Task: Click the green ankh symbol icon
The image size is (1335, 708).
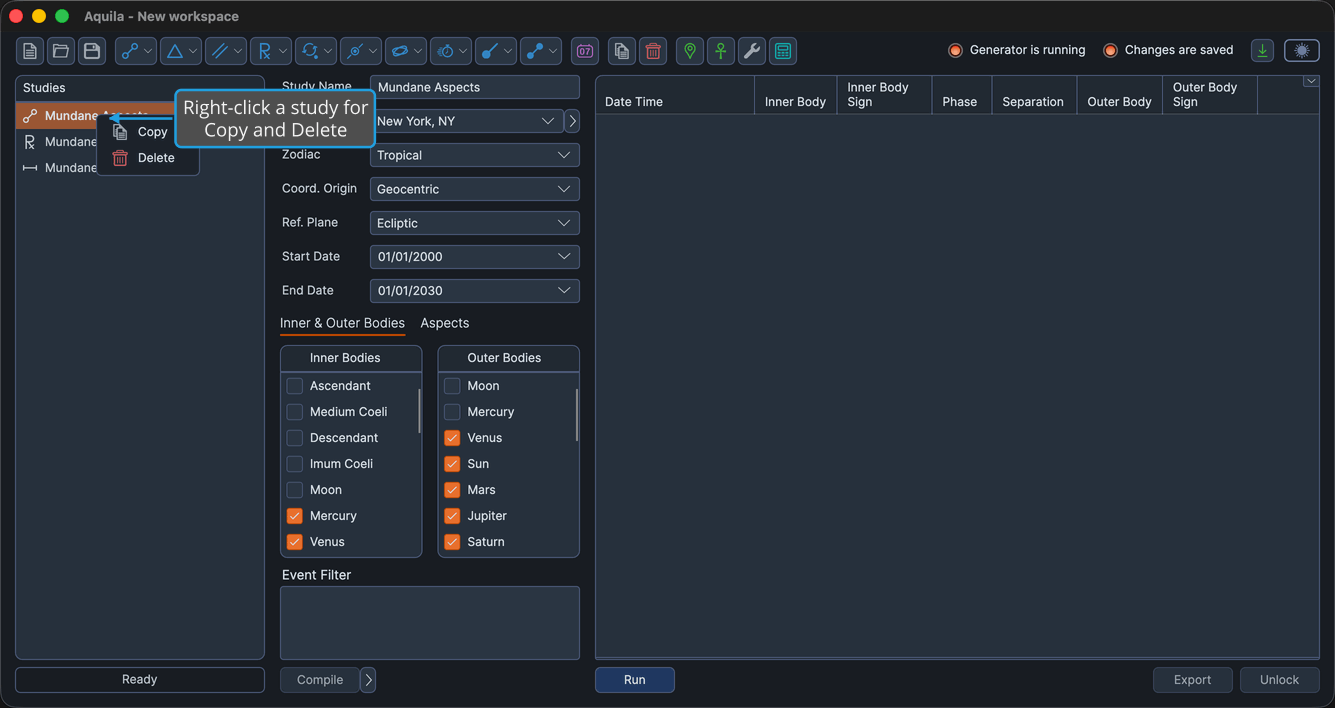Action: click(721, 51)
